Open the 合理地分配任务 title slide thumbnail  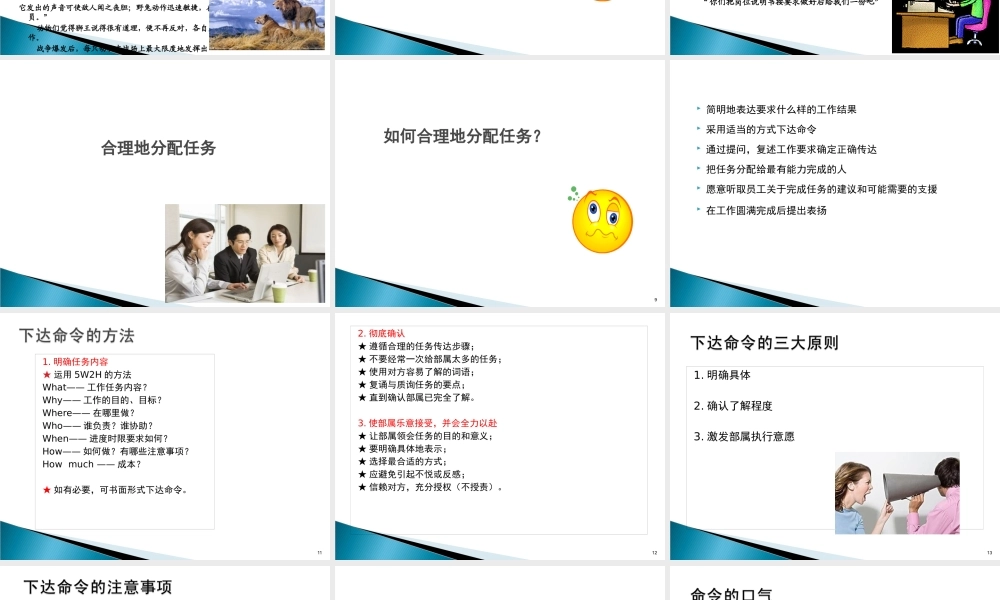165,184
